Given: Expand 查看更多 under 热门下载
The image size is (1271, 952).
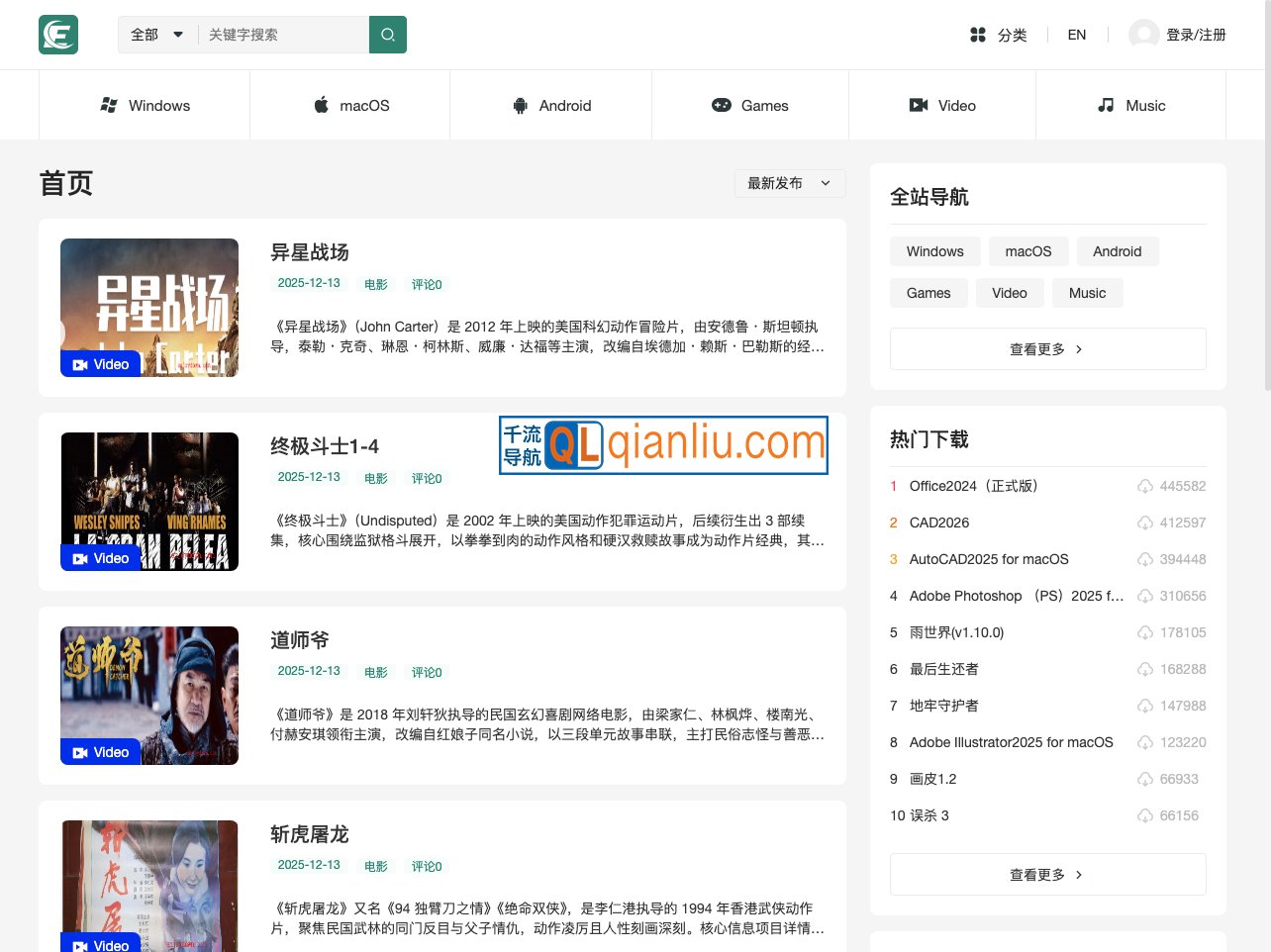Looking at the screenshot, I should click(1047, 875).
